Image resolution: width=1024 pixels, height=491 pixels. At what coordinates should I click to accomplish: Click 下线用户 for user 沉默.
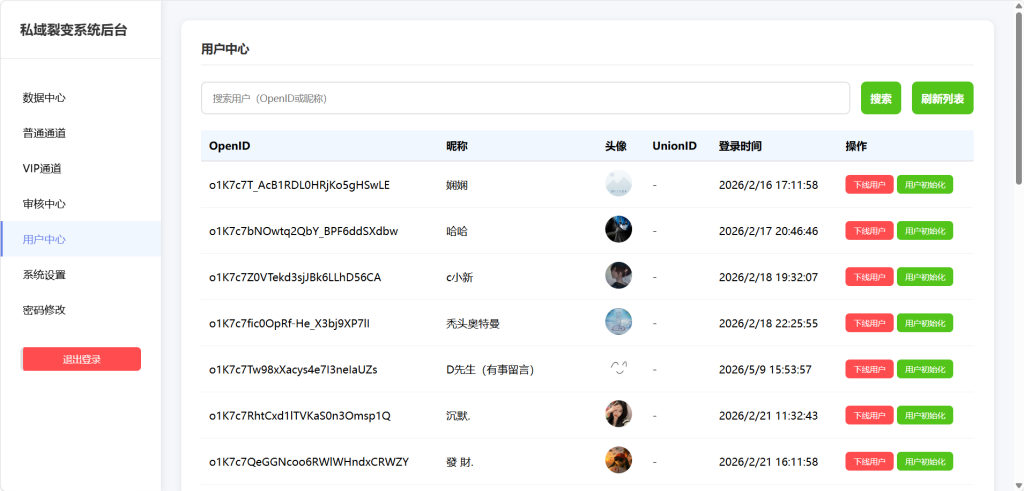869,415
